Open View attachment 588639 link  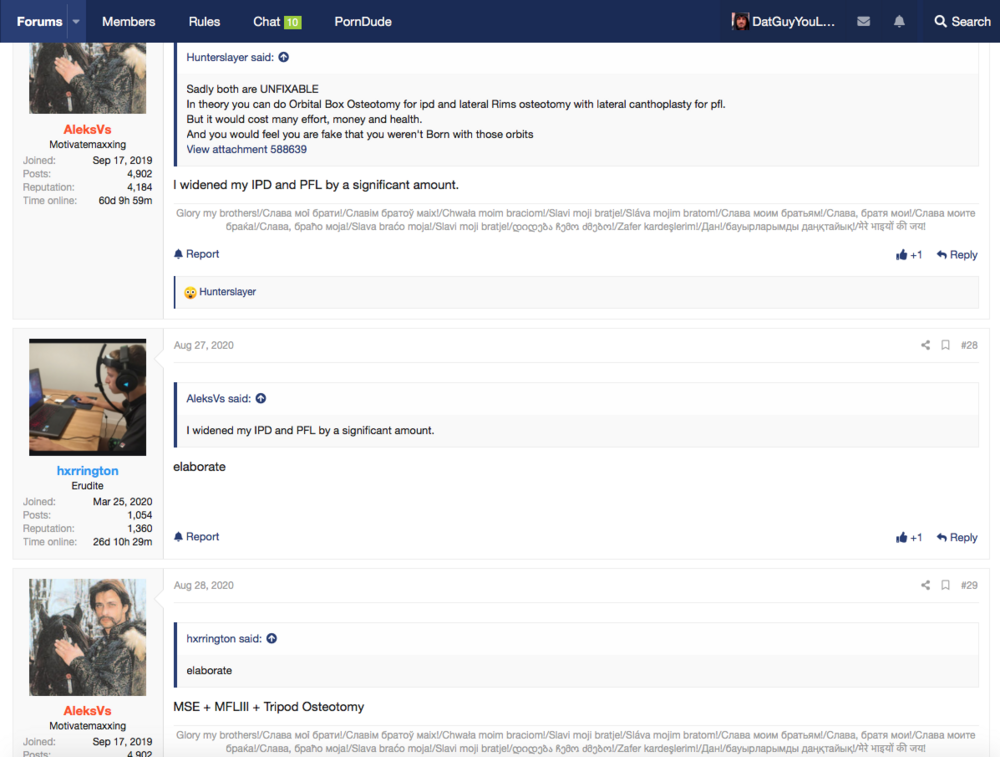[246, 149]
